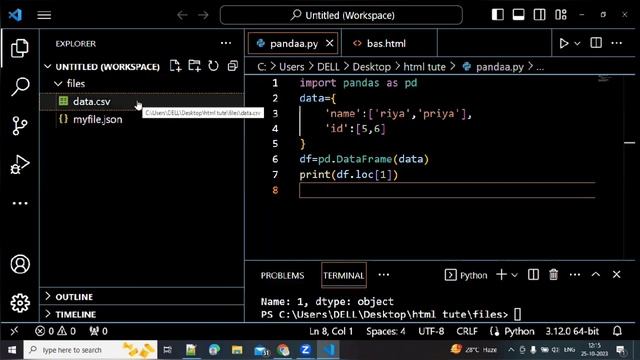Change indentation Spaces: 4

pos(386,331)
